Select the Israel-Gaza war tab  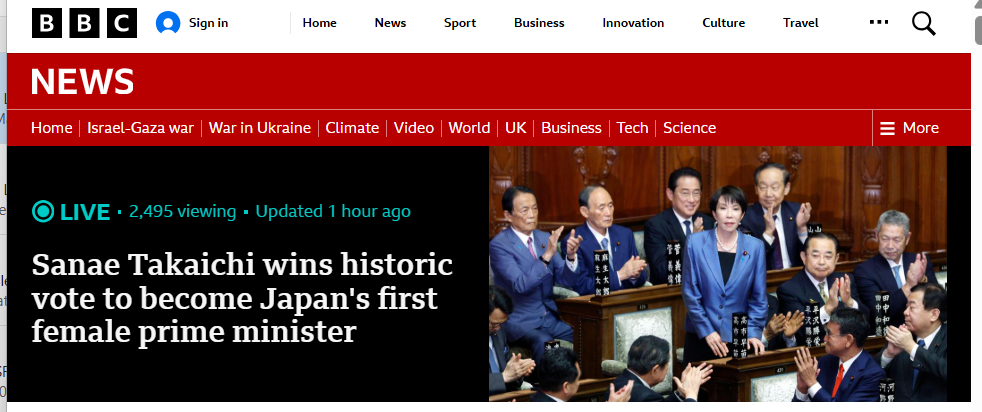[140, 128]
